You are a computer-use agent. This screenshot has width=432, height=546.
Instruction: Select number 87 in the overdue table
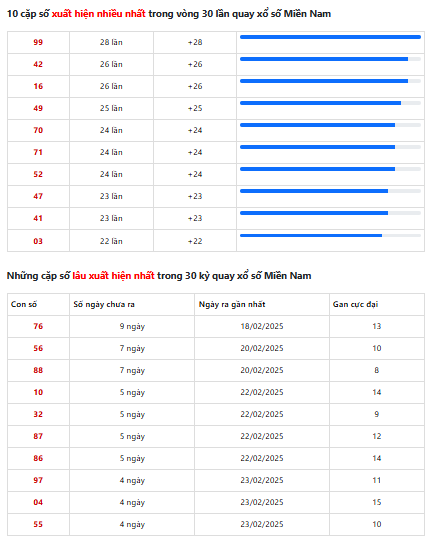[38, 436]
